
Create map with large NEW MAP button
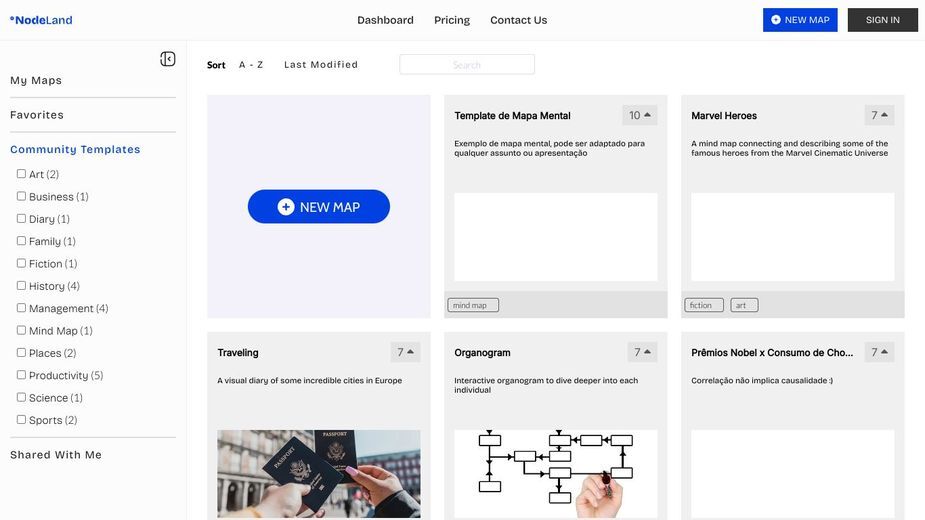[319, 207]
